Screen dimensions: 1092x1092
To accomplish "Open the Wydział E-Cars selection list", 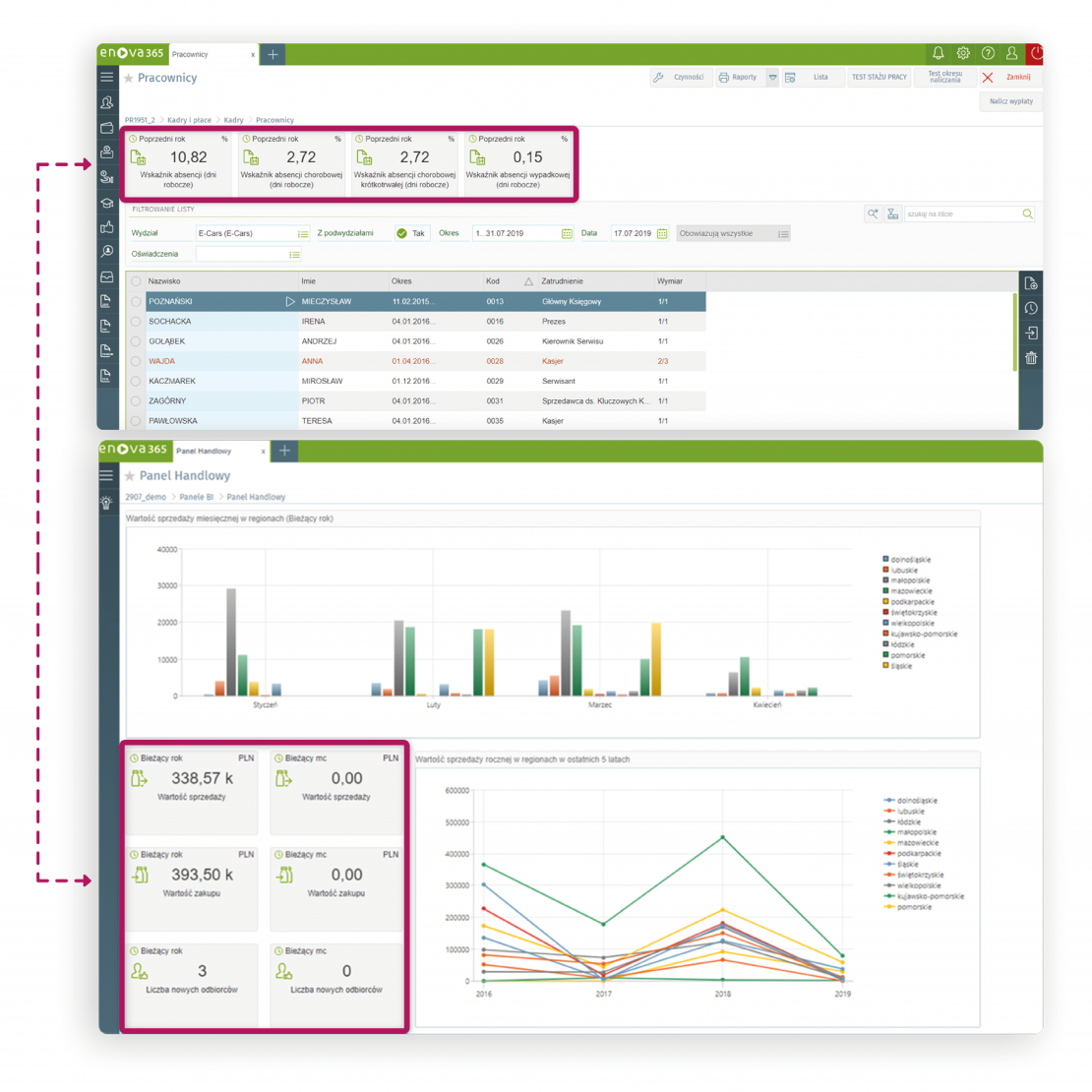I will [x=303, y=234].
